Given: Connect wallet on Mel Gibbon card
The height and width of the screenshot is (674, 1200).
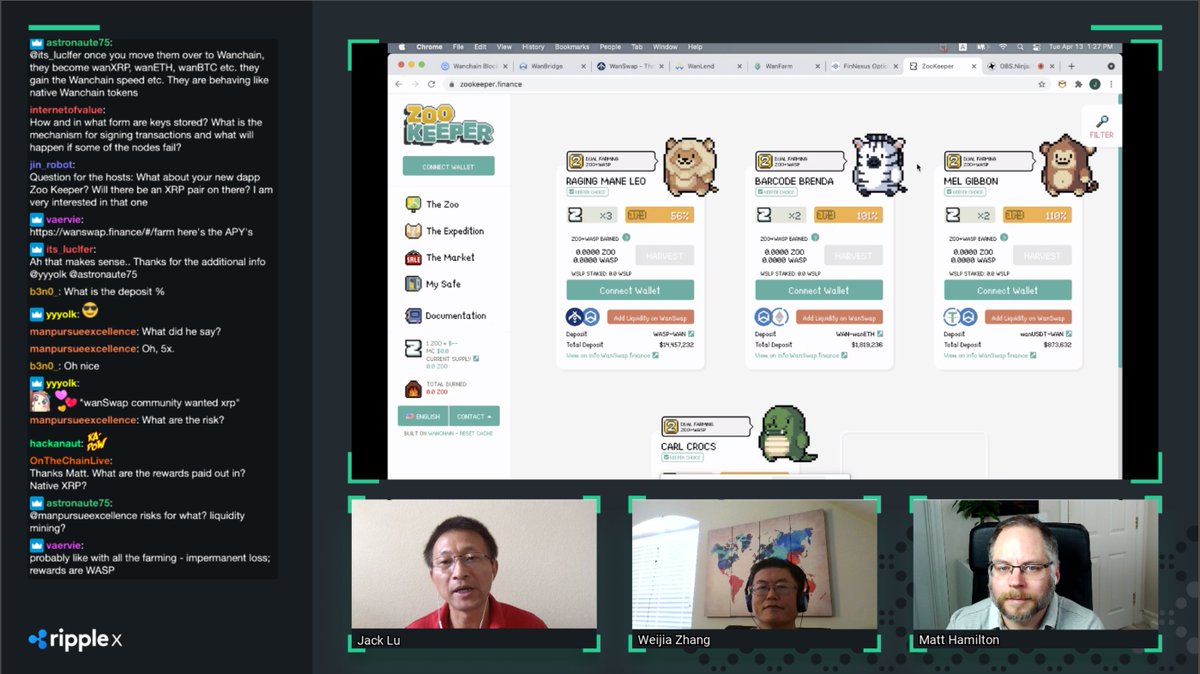Looking at the screenshot, I should tap(1008, 290).
